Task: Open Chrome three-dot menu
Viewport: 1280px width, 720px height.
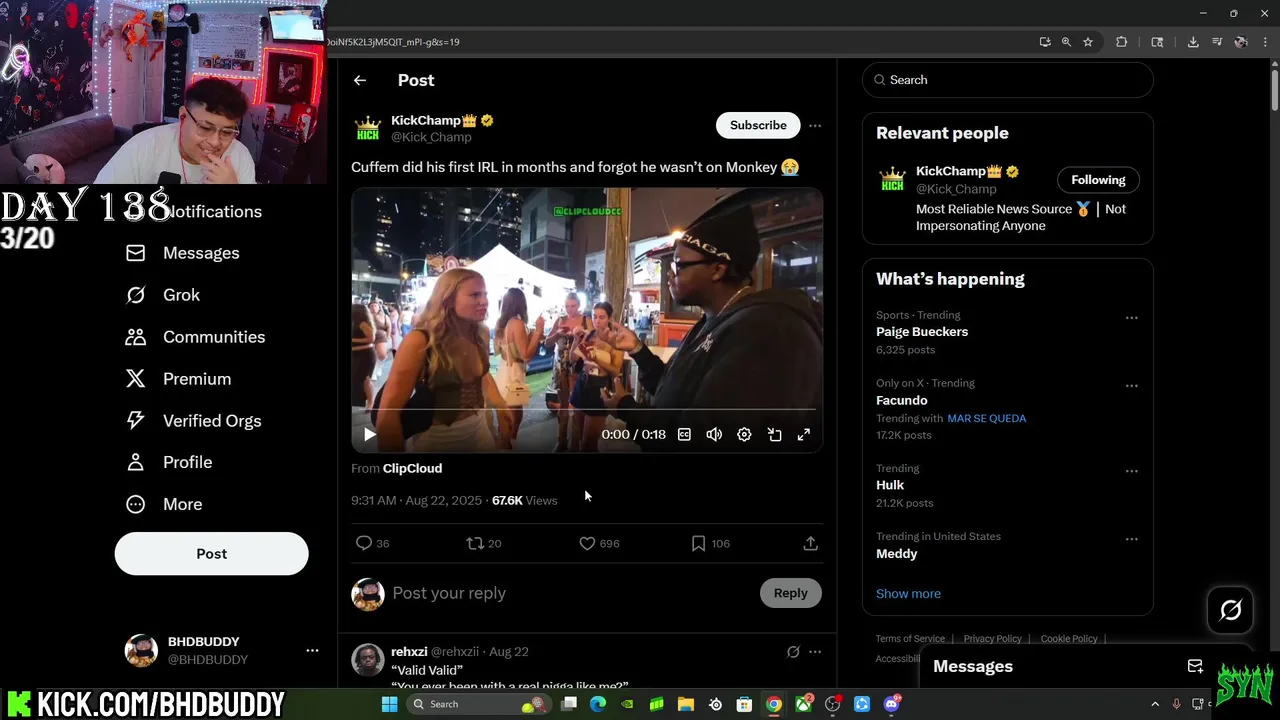Action: pyautogui.click(x=1266, y=42)
